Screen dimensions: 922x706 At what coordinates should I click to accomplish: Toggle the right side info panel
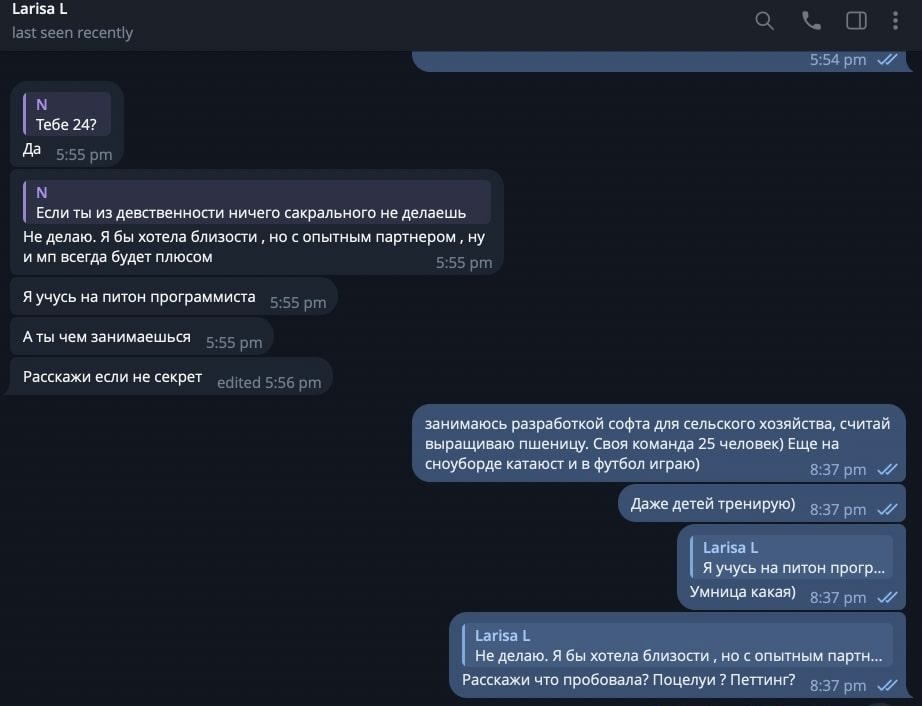(x=856, y=21)
